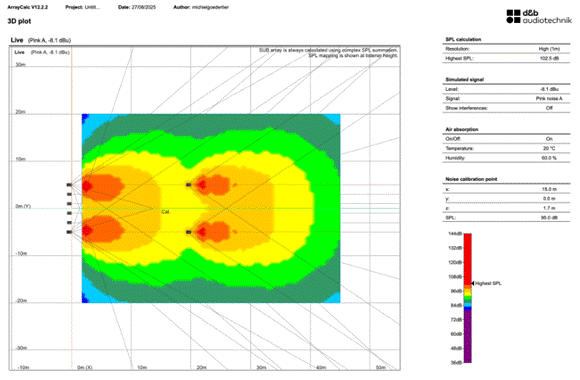Click the 'Air absorption' section heading
Image resolution: width=580 pixels, height=380 pixels.
click(462, 130)
